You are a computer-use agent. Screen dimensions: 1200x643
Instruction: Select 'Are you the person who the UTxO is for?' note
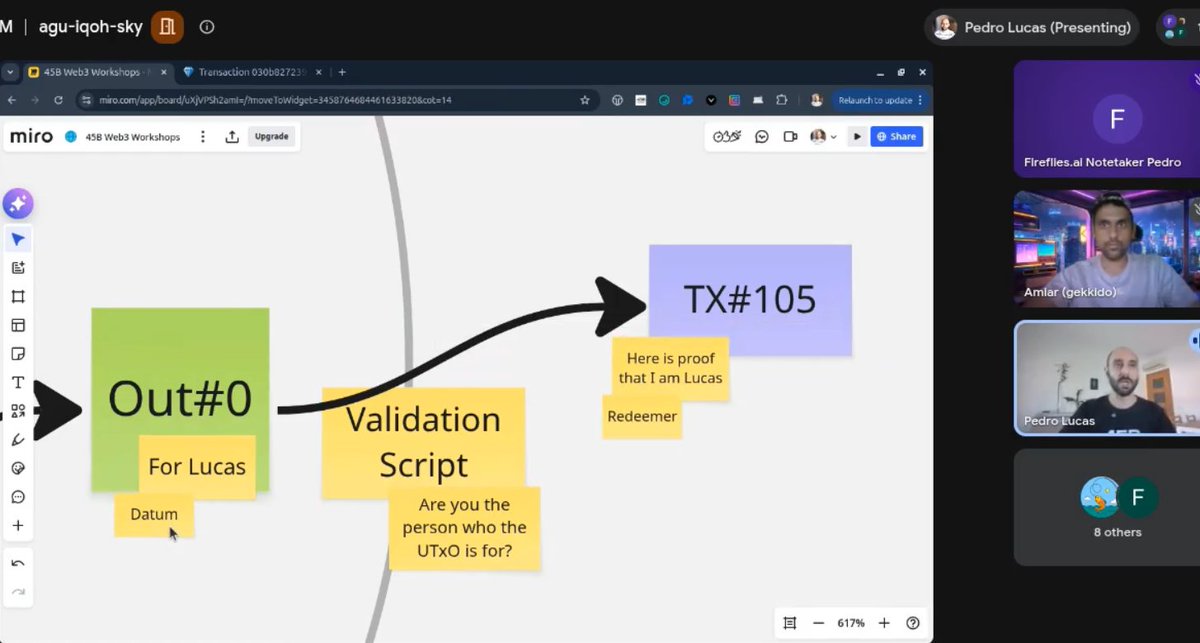coord(464,527)
